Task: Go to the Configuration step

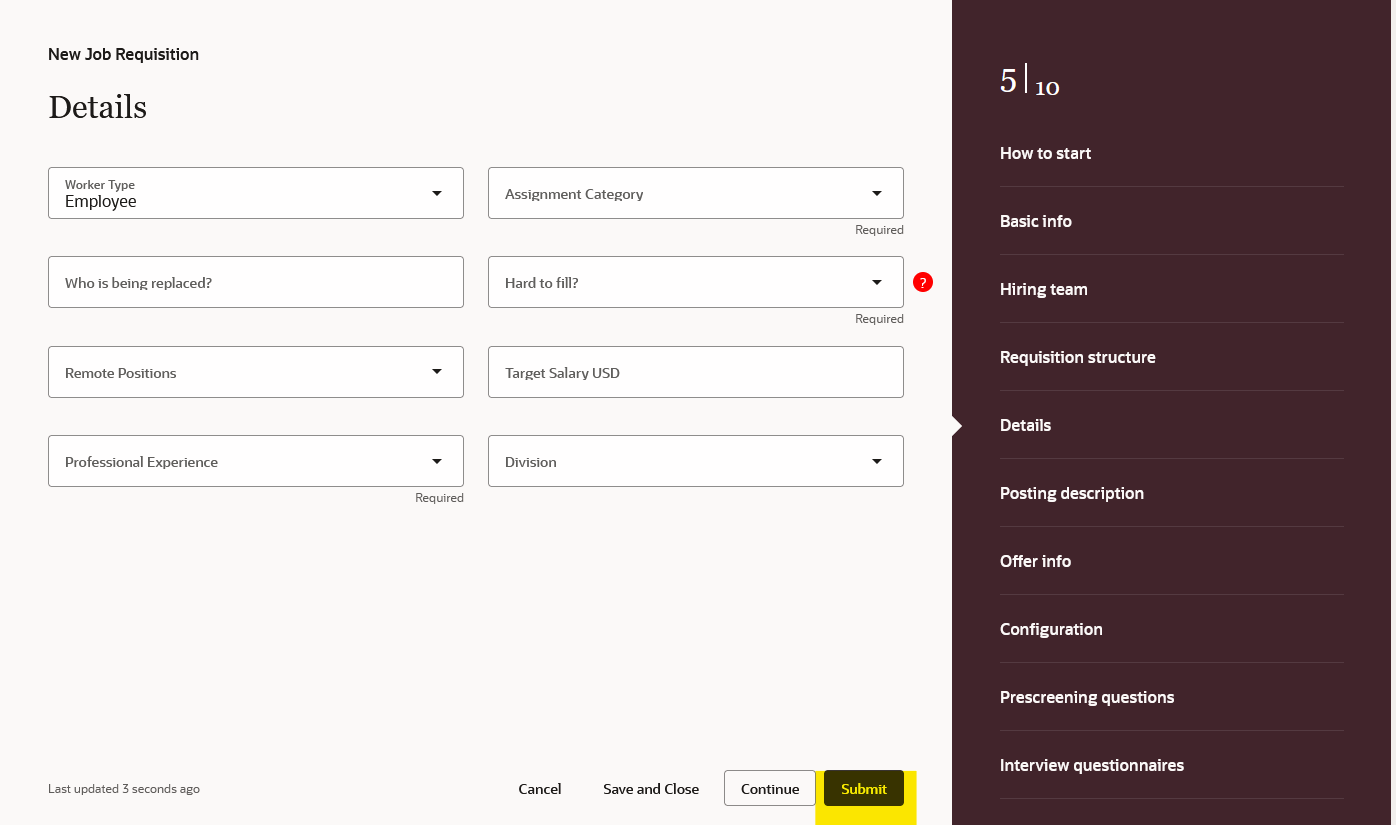Action: click(x=1051, y=629)
